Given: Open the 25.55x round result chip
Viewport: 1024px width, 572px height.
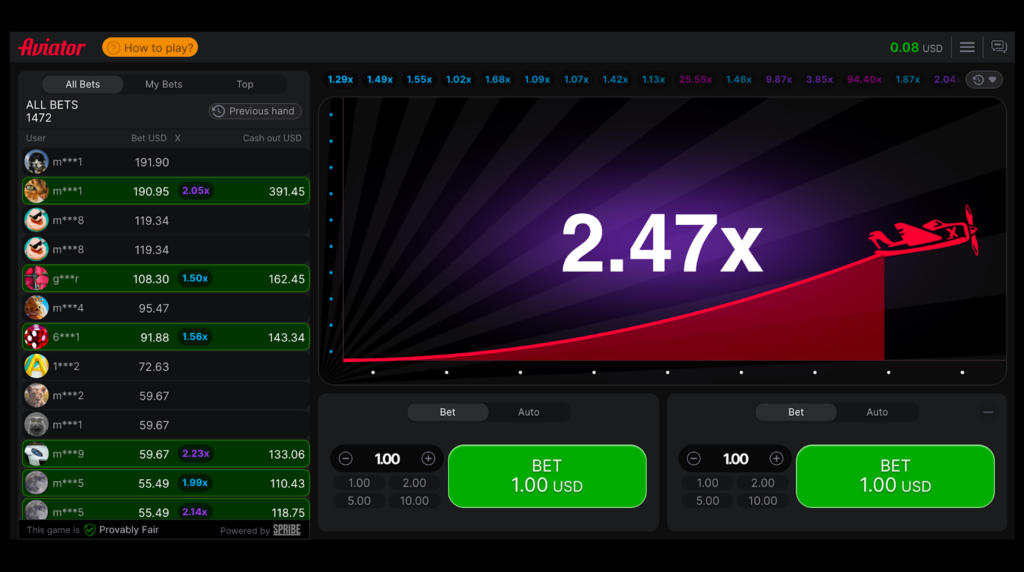Looking at the screenshot, I should click(695, 80).
